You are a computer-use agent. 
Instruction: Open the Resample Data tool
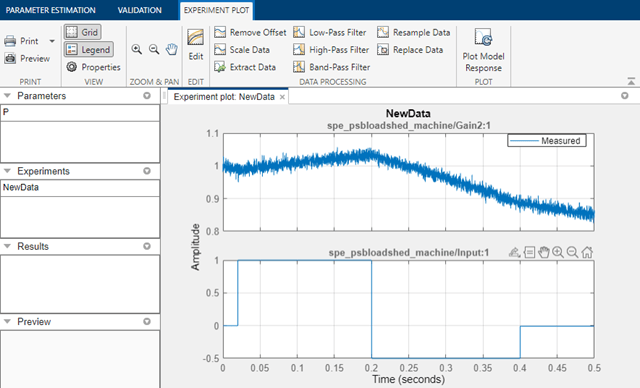(x=413, y=32)
